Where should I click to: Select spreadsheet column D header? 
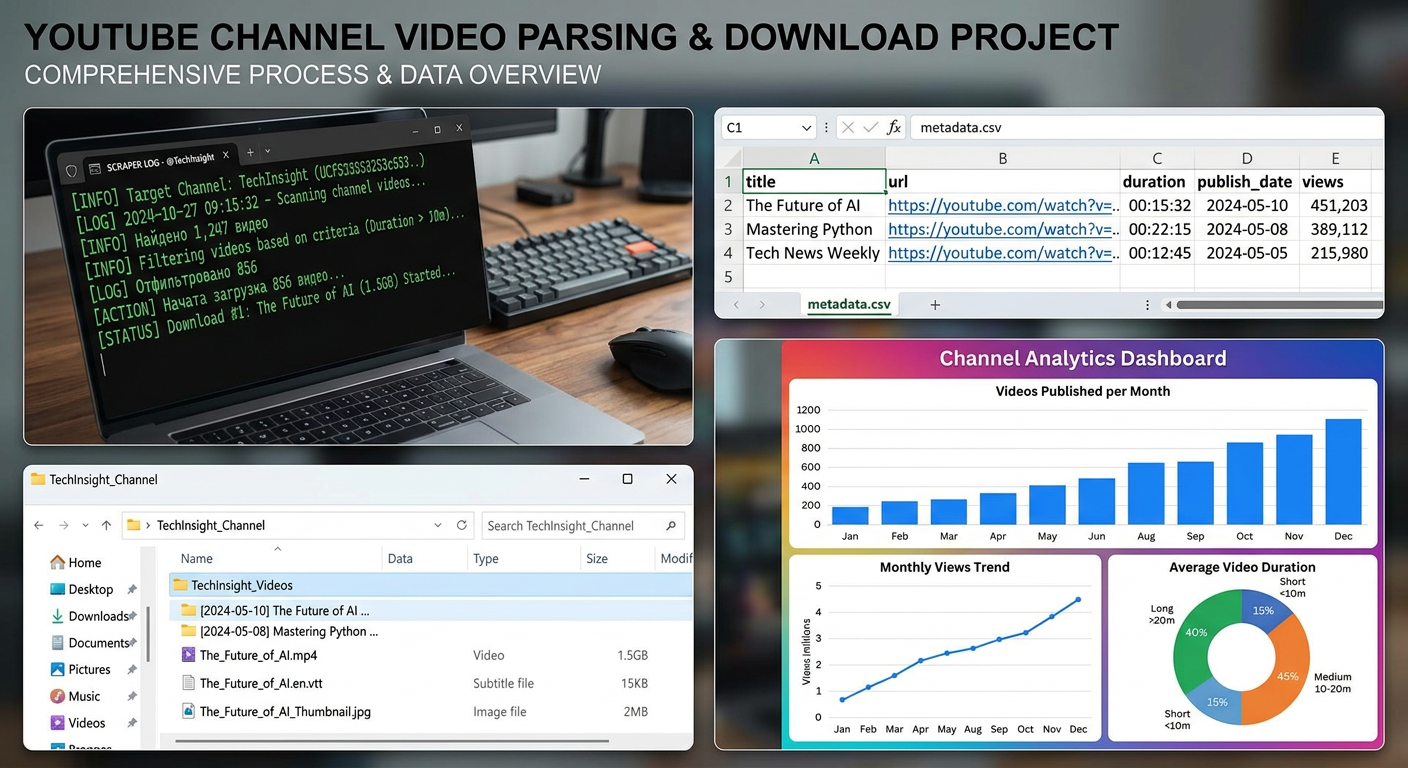1247,158
